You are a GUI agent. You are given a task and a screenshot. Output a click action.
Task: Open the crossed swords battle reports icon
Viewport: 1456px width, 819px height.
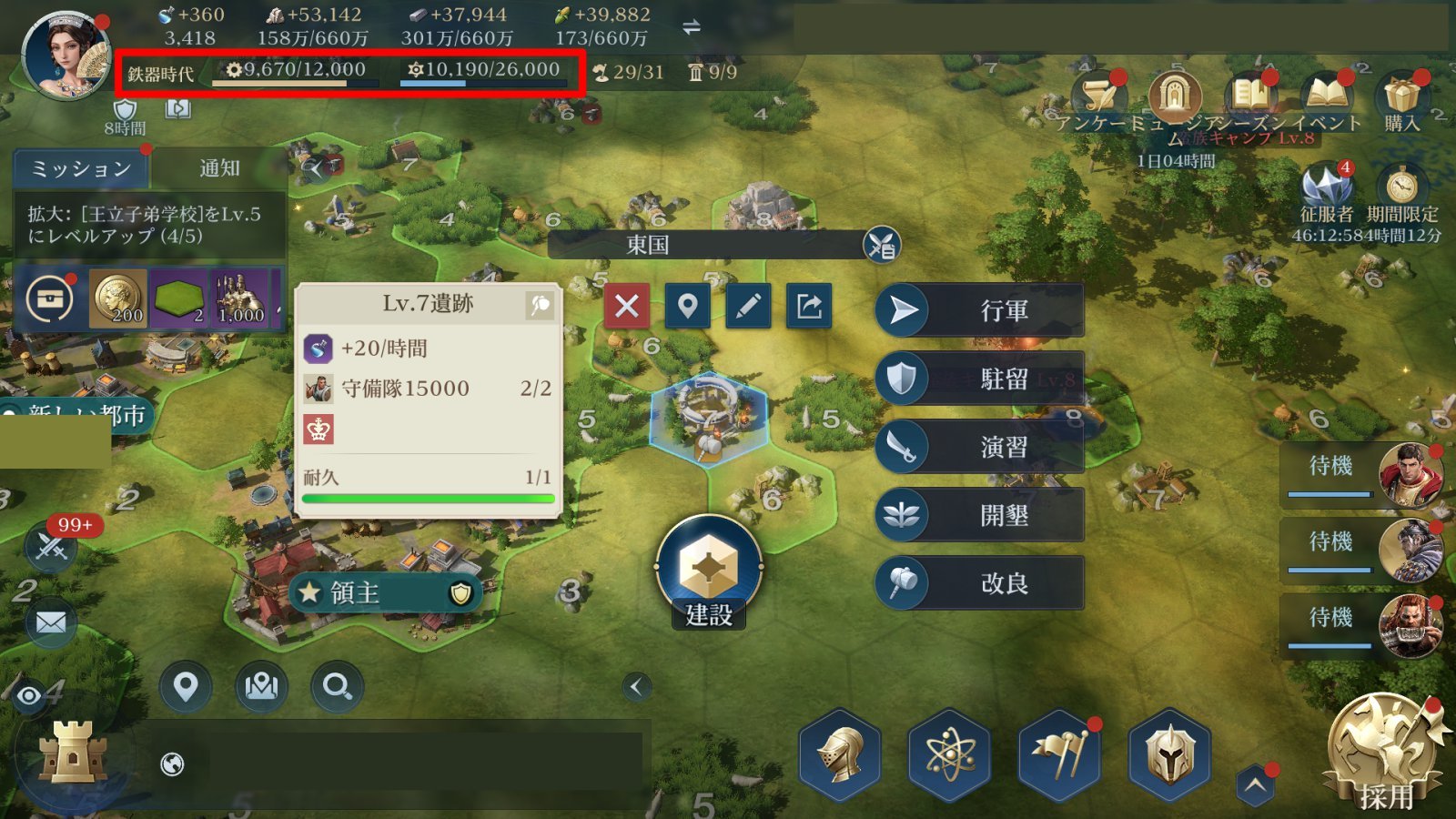(x=51, y=547)
